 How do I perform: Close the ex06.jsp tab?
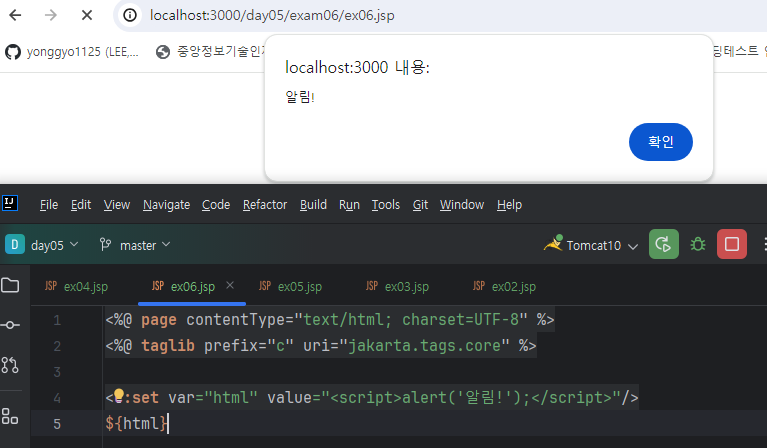230,285
